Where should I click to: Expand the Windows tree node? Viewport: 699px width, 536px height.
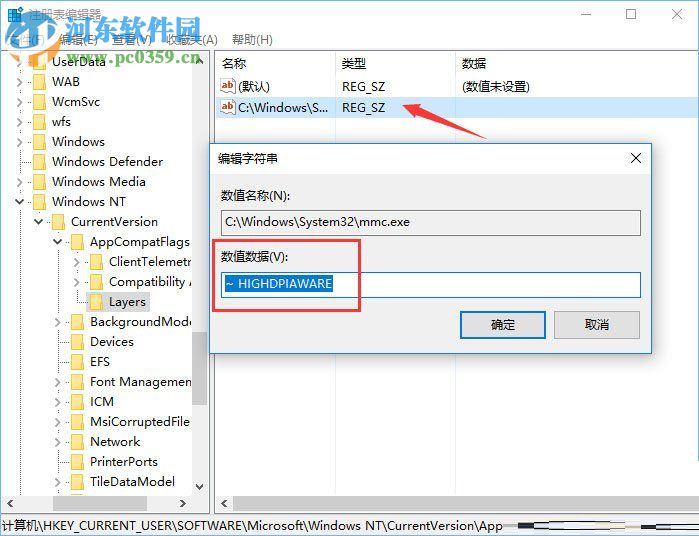(x=19, y=142)
